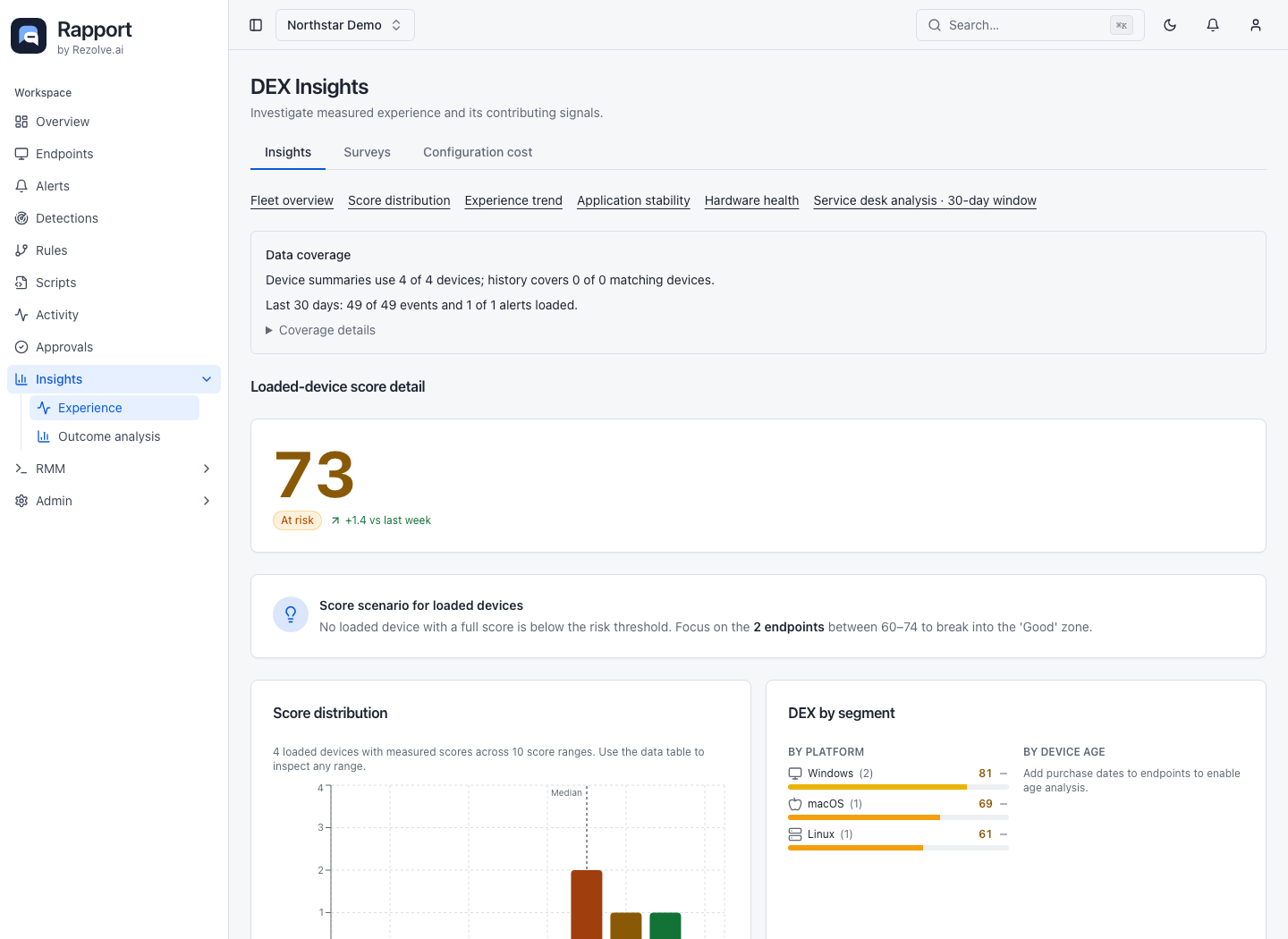Click the macOS score progress bar
Viewport: 1288px width, 939px height.
pyautogui.click(x=898, y=817)
